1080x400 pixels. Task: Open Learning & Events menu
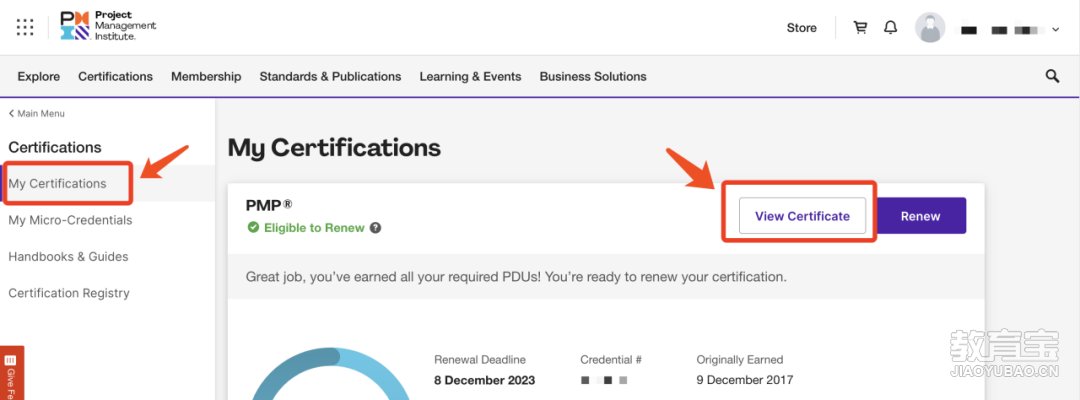coord(470,76)
